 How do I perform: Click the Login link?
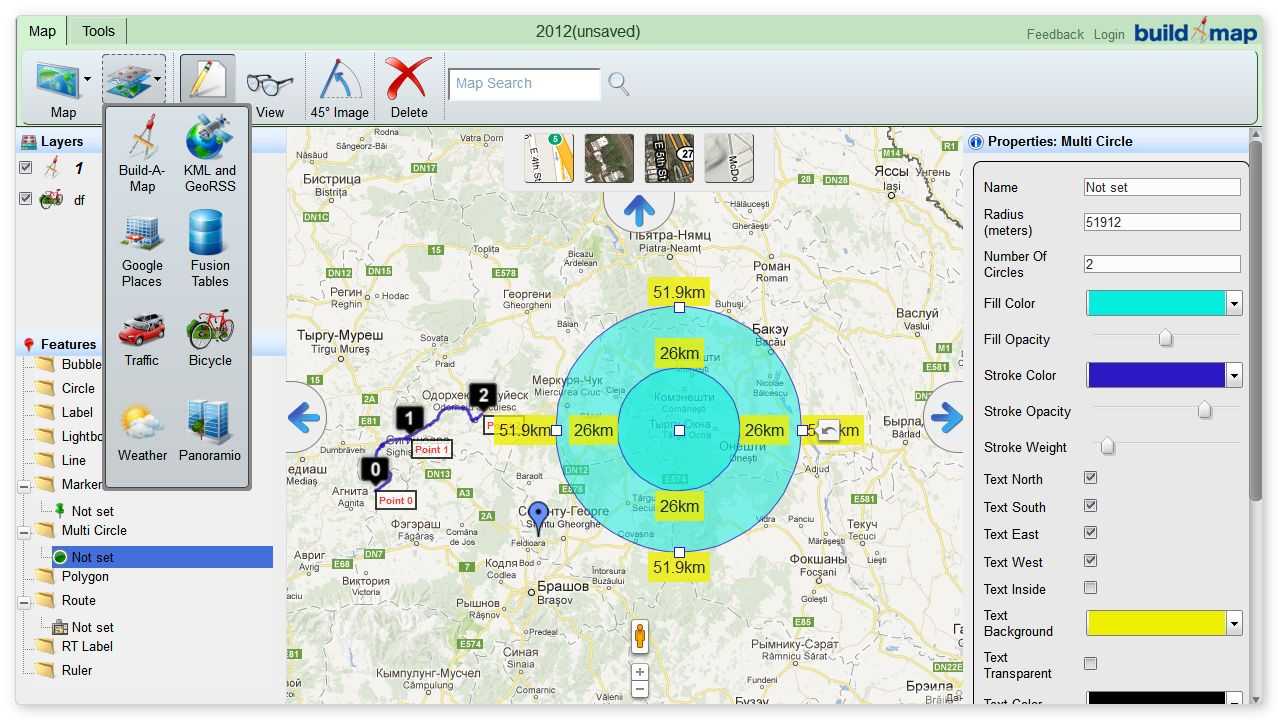pyautogui.click(x=1109, y=34)
